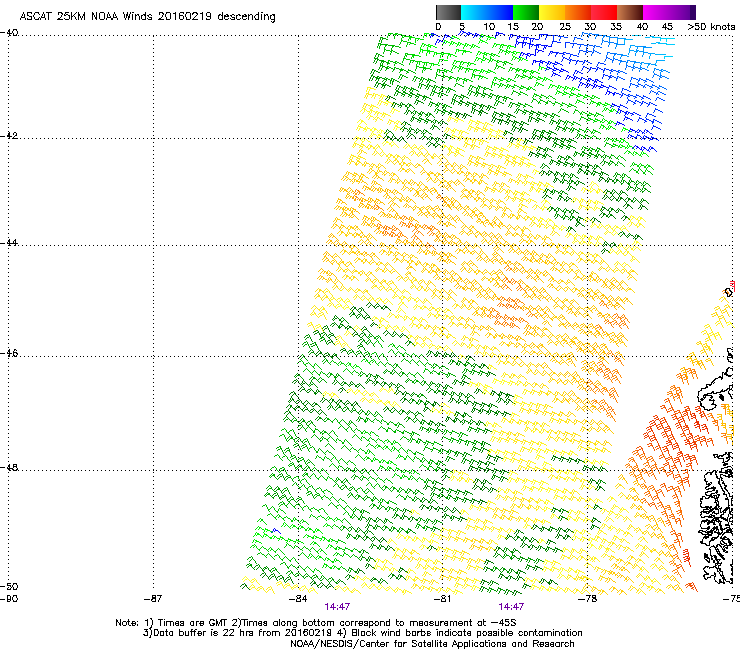This screenshot has height=650, width=740.
Task: Click the '-78' longitude axis label
Action: click(x=588, y=599)
